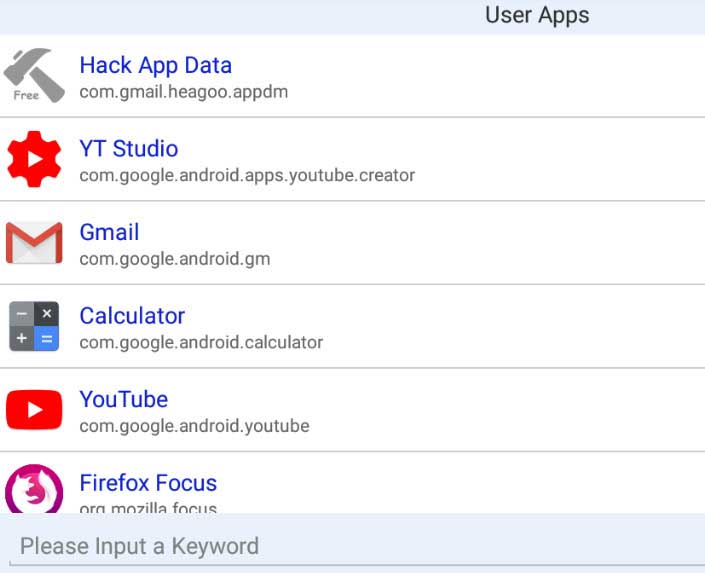
Task: Choose the red YouTube play icon
Action: click(34, 410)
